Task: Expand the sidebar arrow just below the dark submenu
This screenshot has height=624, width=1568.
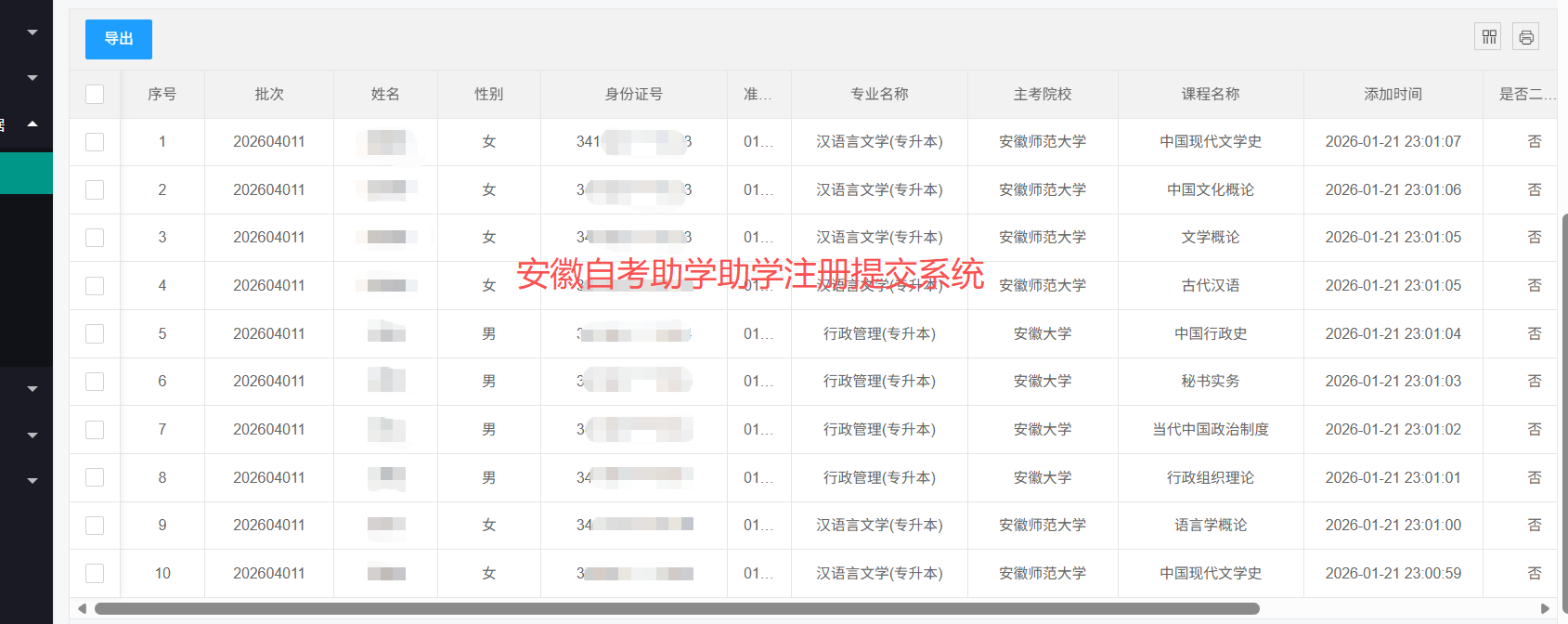Action: [32, 389]
